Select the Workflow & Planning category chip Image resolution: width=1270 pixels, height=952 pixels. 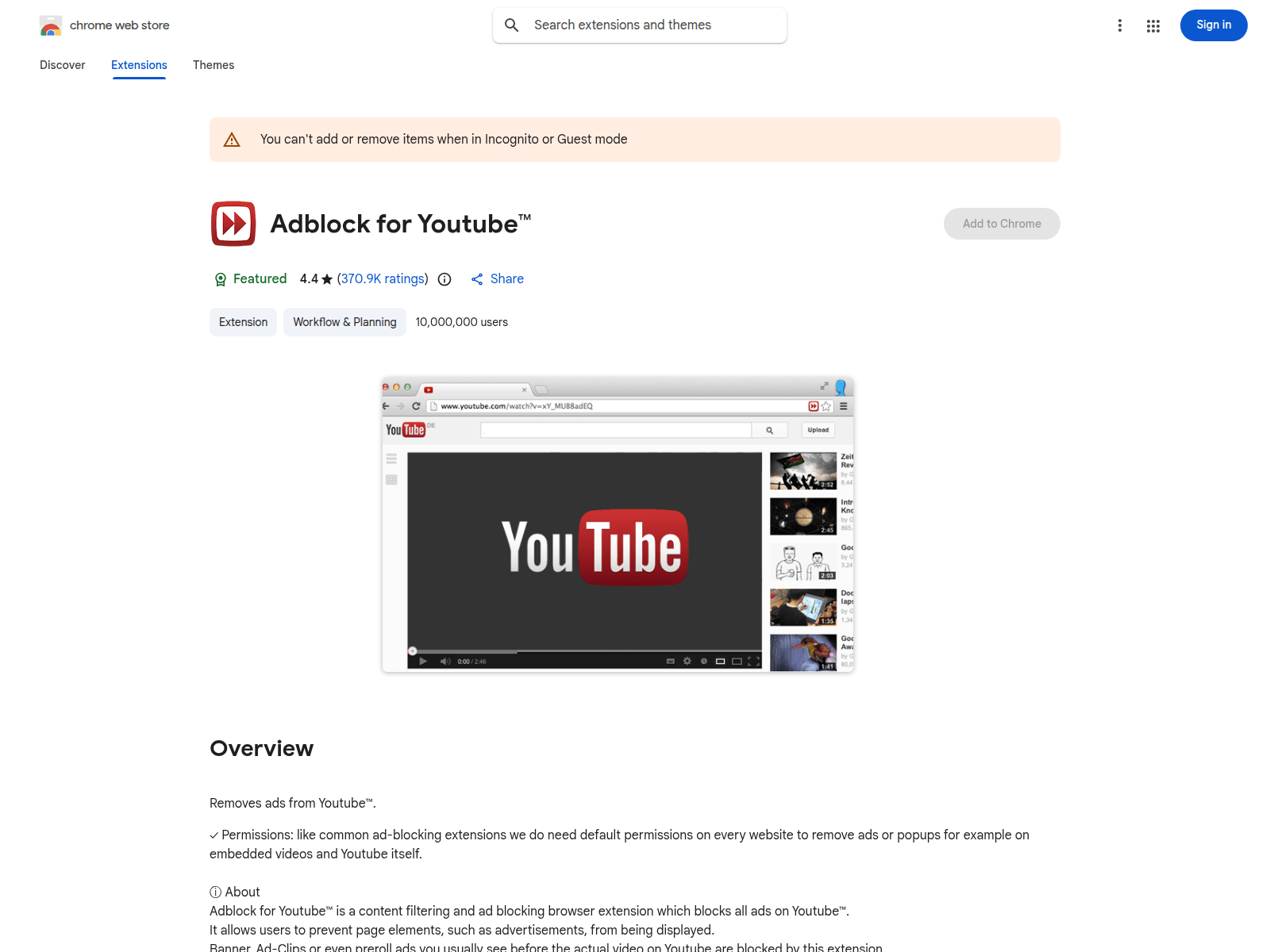coord(344,322)
